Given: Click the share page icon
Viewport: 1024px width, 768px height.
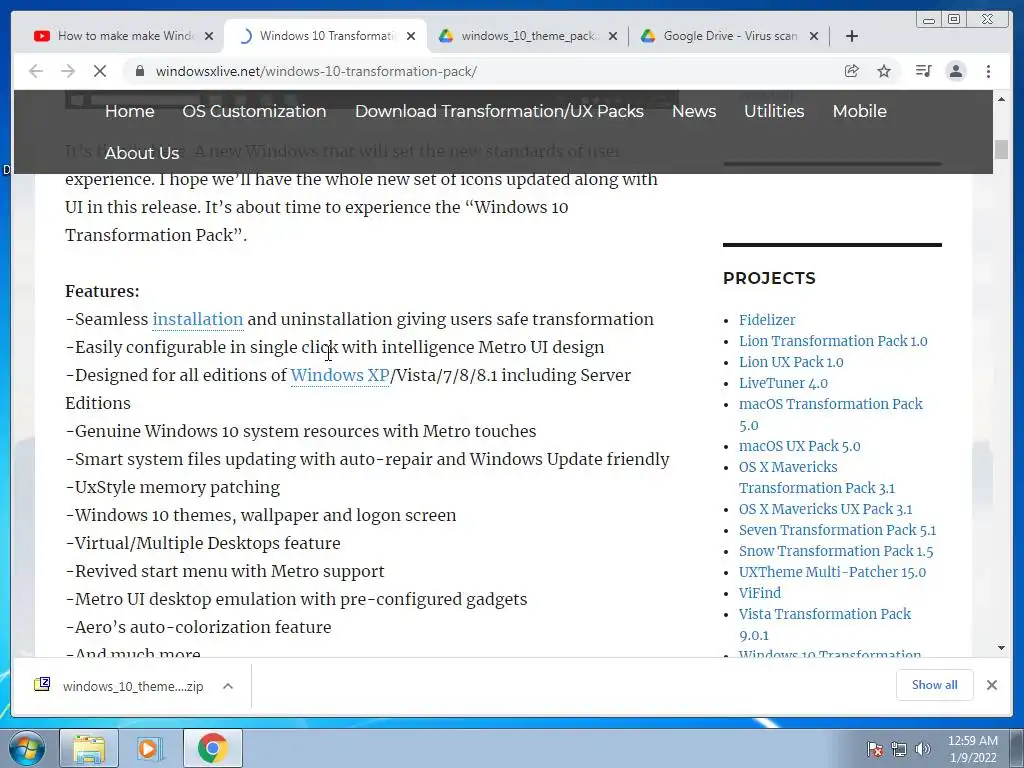Looking at the screenshot, I should coord(852,71).
